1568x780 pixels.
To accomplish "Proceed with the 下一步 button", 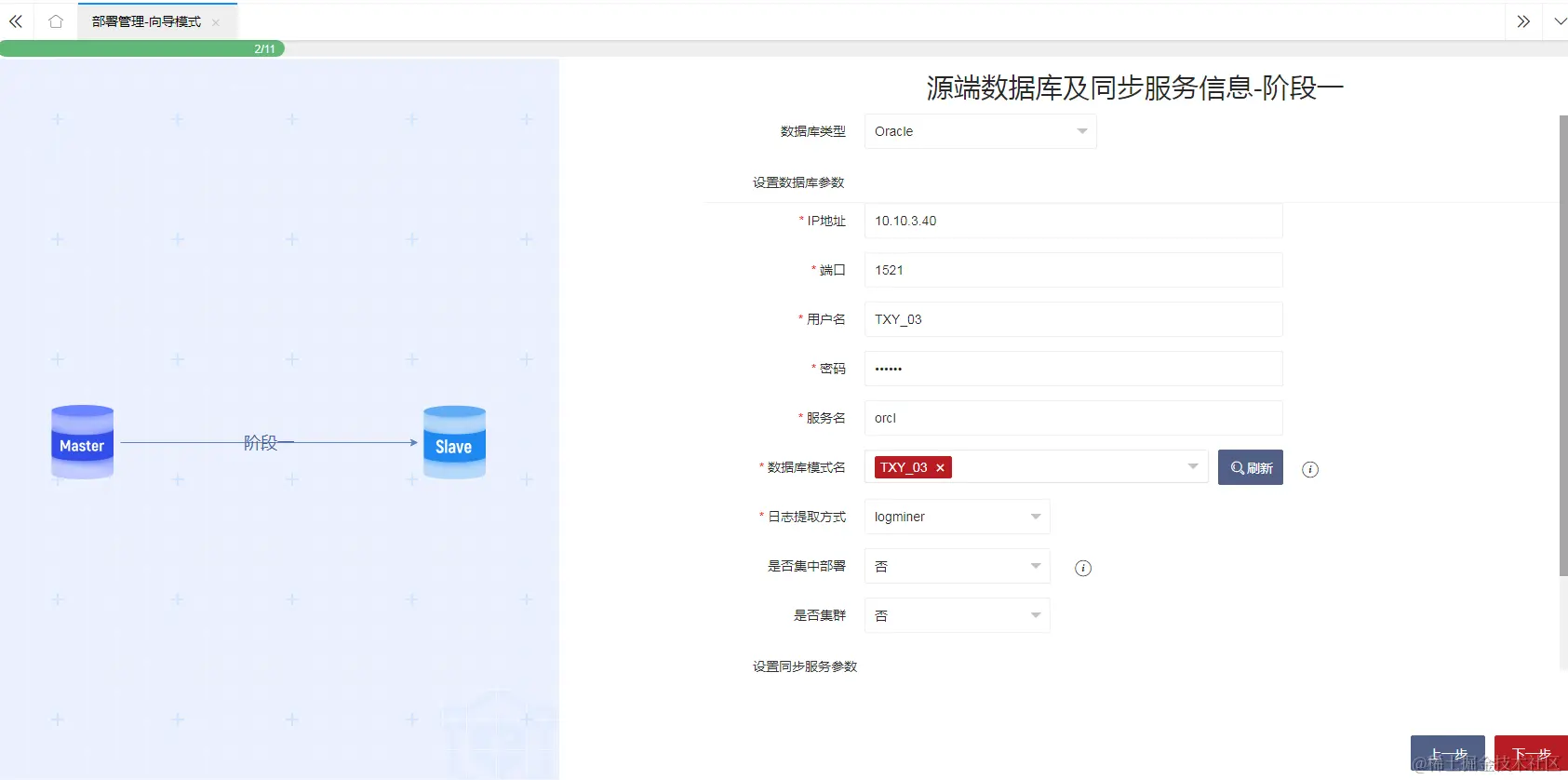I will click(x=1531, y=754).
